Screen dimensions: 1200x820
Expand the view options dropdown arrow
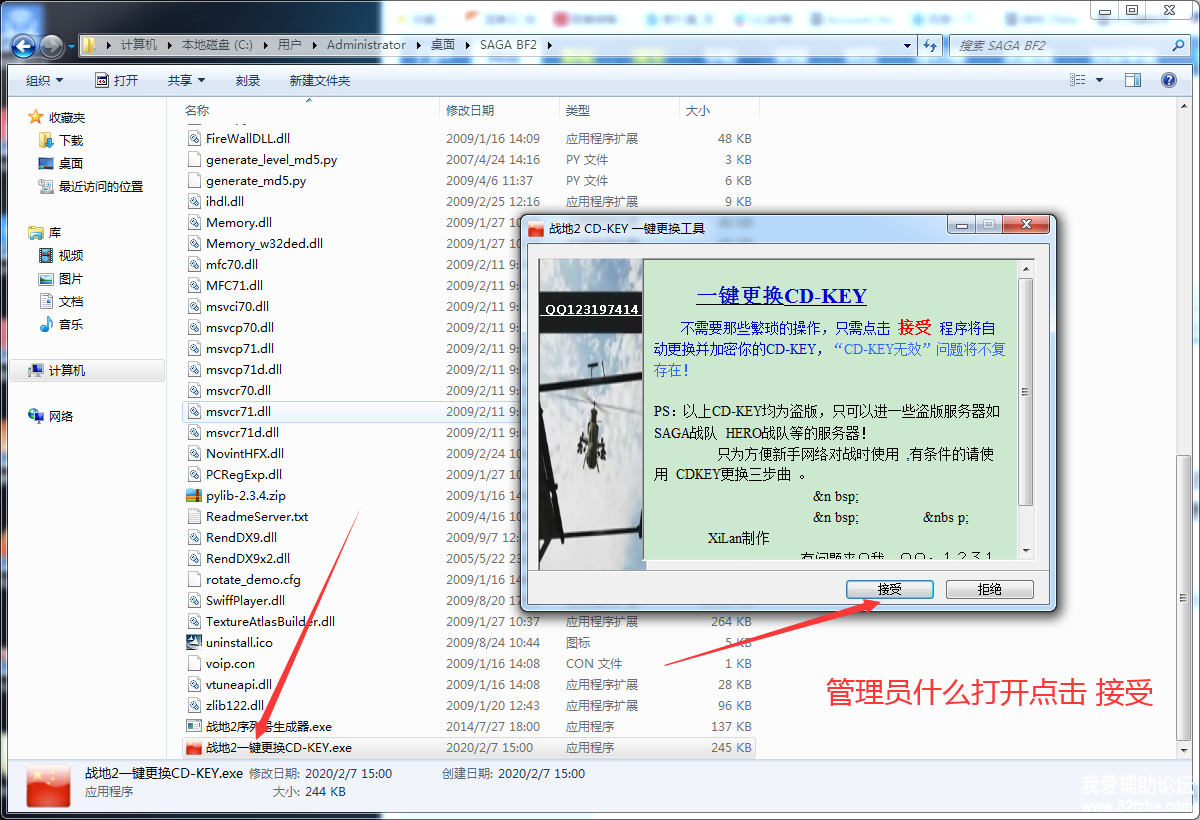click(x=1100, y=80)
